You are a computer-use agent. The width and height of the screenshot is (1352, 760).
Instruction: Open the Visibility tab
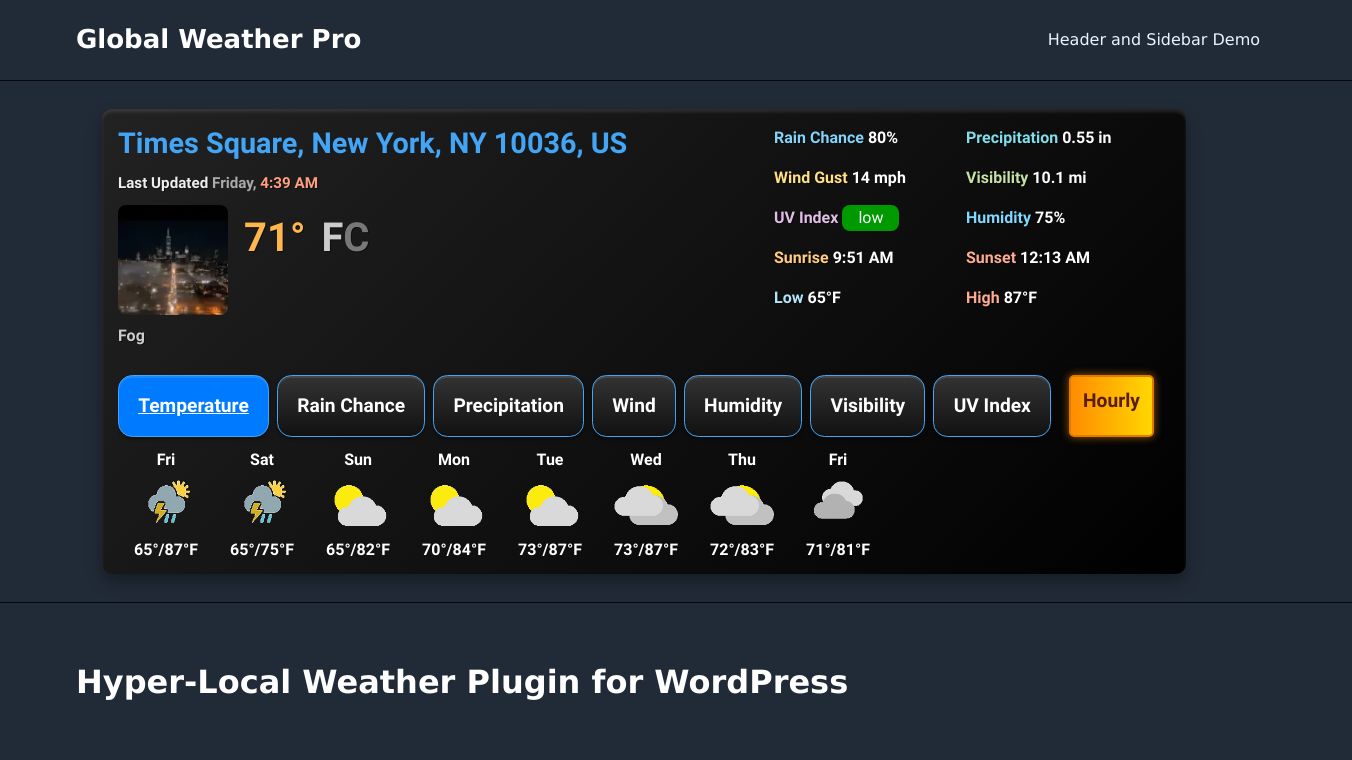click(x=867, y=406)
